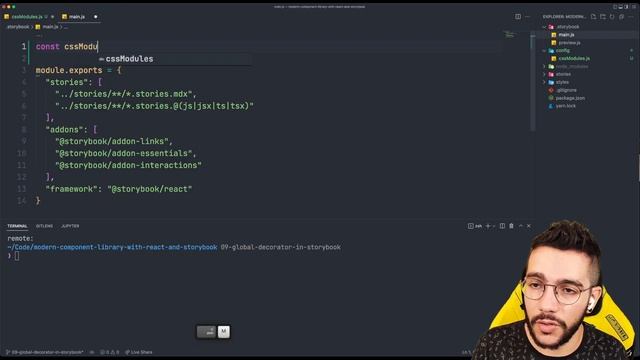
Task: Open the terminal launch profile dropdown arrow
Action: (494, 226)
